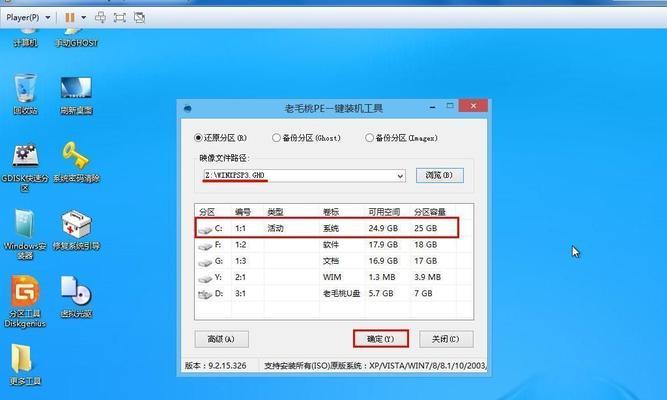The height and width of the screenshot is (400, 667).
Task: Click the 老毛桃 app icon in title bar
Action: pyautogui.click(x=187, y=109)
